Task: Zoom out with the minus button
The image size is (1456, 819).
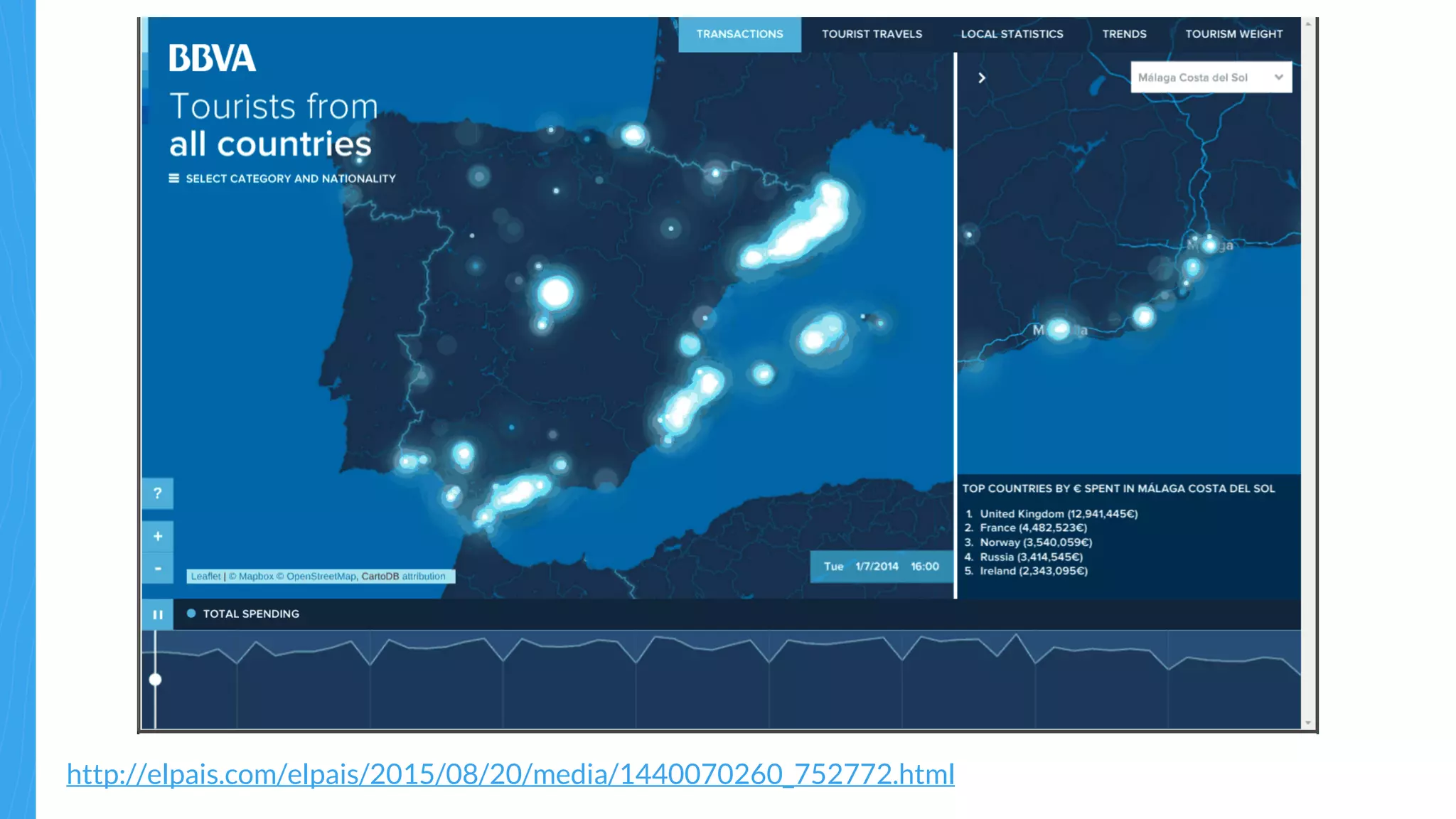Action: [x=158, y=568]
